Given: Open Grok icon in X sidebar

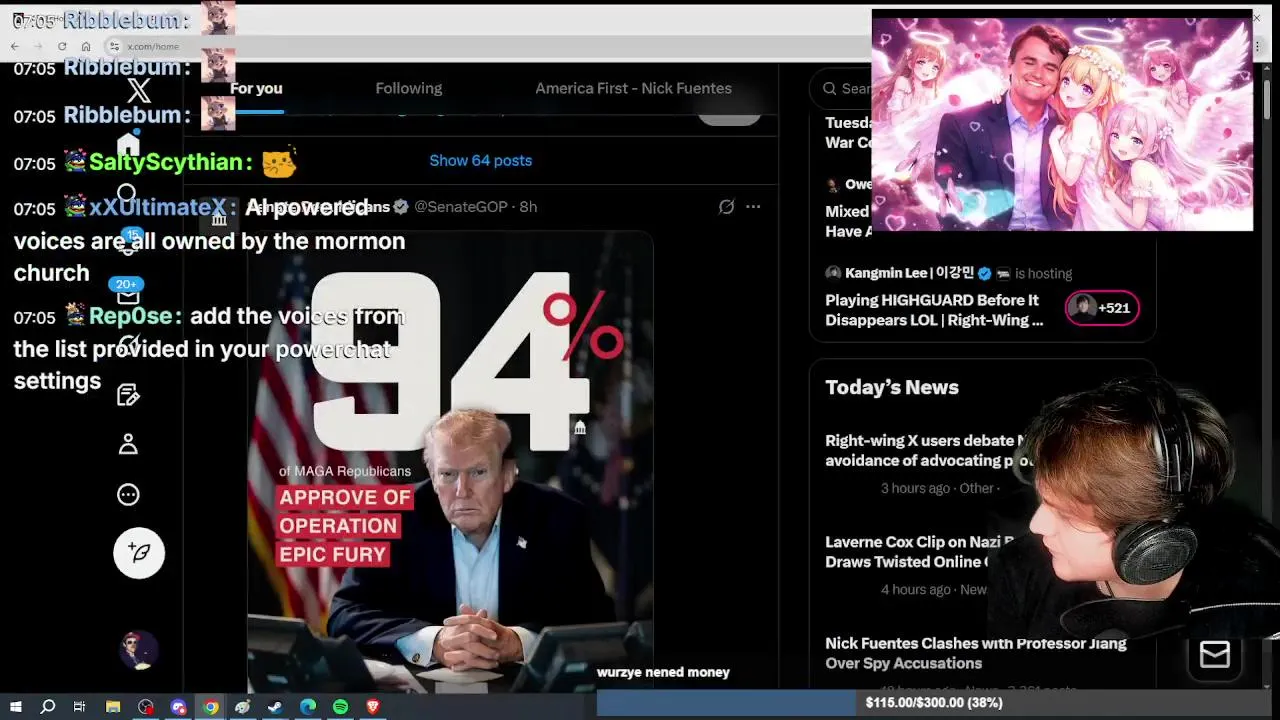Looking at the screenshot, I should tap(128, 345).
